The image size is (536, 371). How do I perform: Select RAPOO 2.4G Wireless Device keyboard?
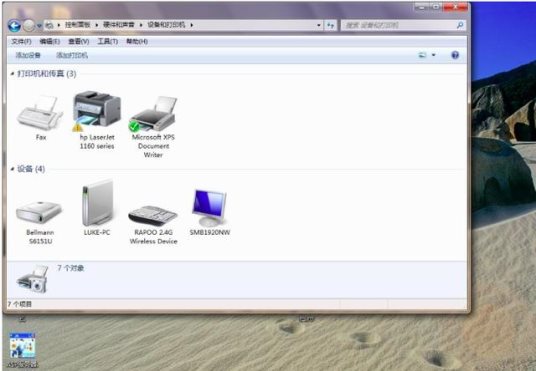(x=153, y=224)
